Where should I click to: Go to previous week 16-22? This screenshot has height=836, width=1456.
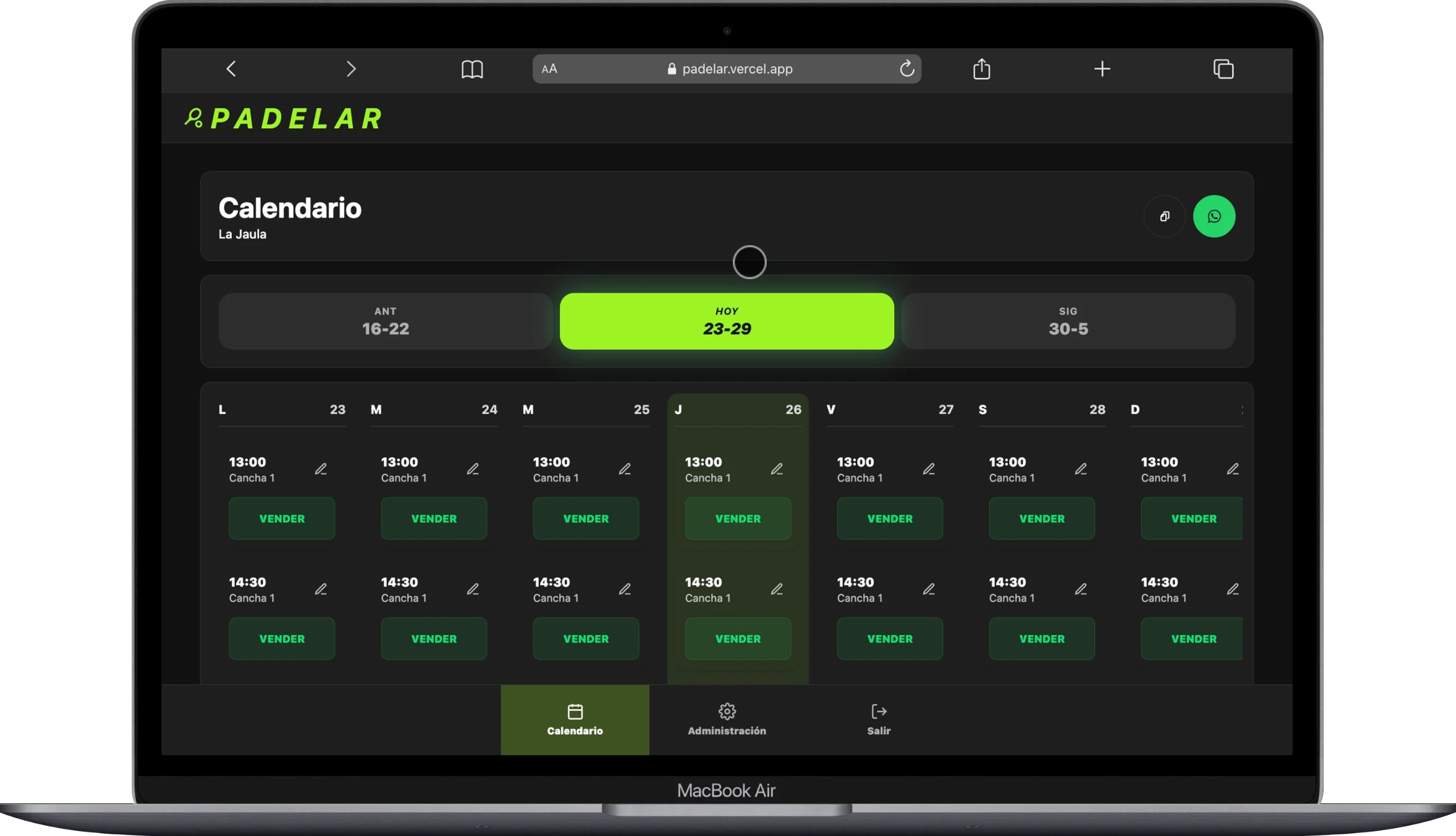click(385, 321)
